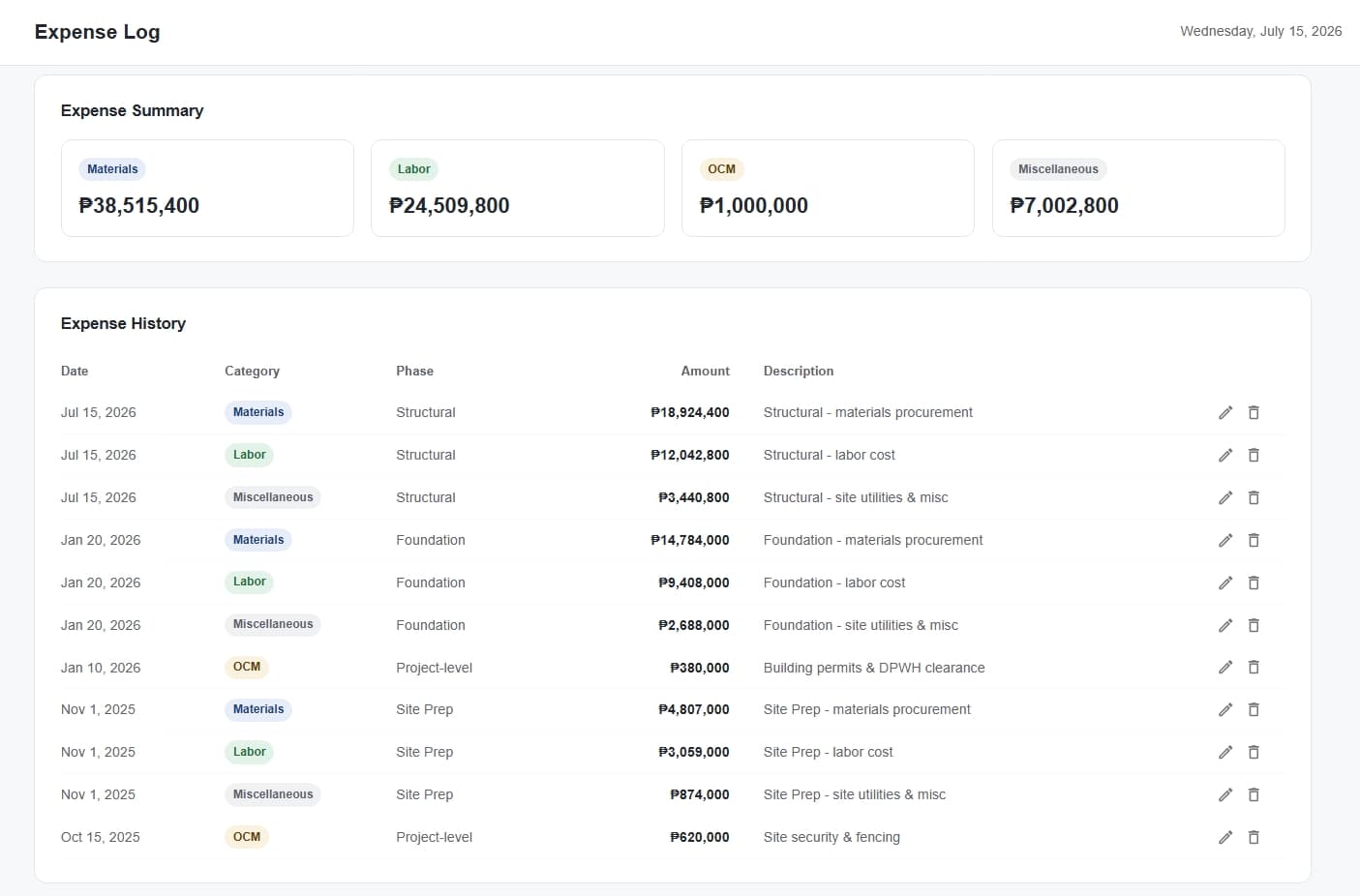Click the OCM badge in Oct 15 row
The width and height of the screenshot is (1360, 896).
point(247,837)
